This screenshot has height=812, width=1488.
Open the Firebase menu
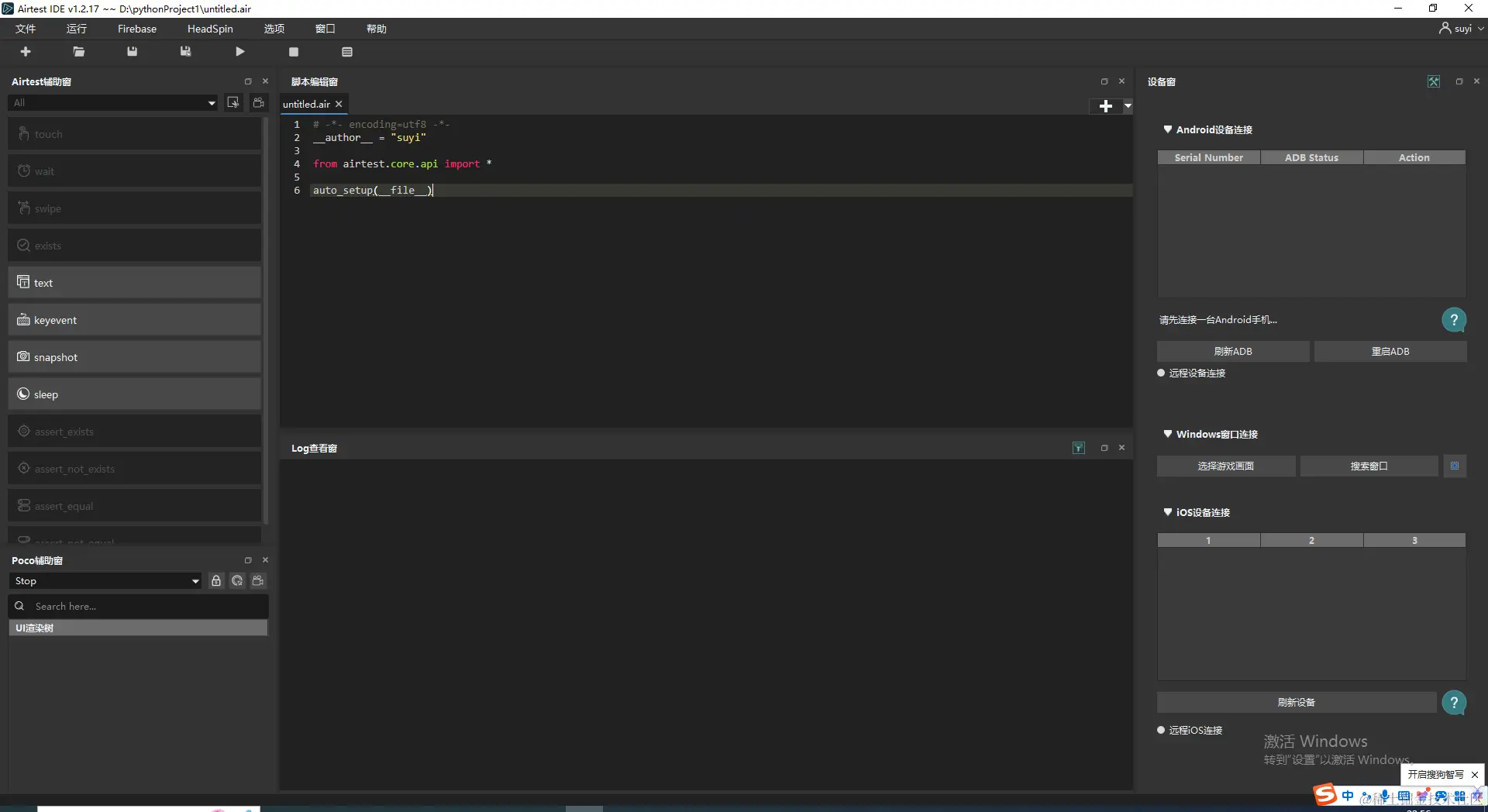click(137, 29)
